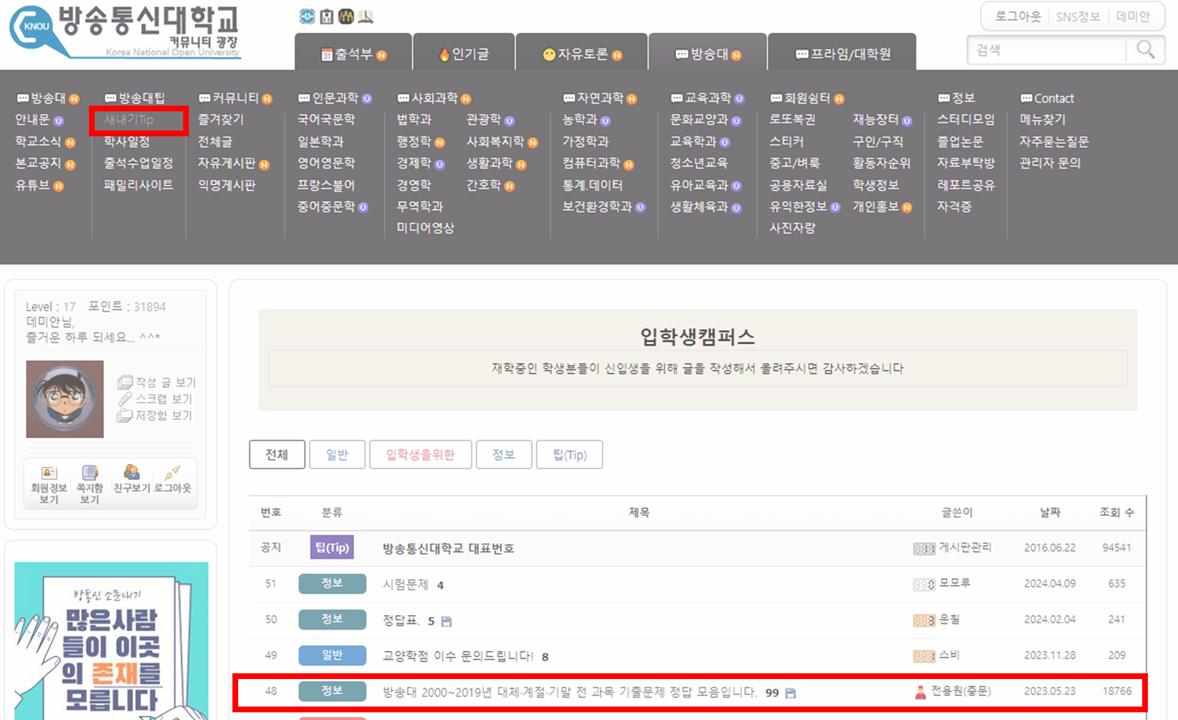This screenshot has width=1178, height=720.
Task: Open the 방송대 top tab
Action: click(x=708, y=53)
